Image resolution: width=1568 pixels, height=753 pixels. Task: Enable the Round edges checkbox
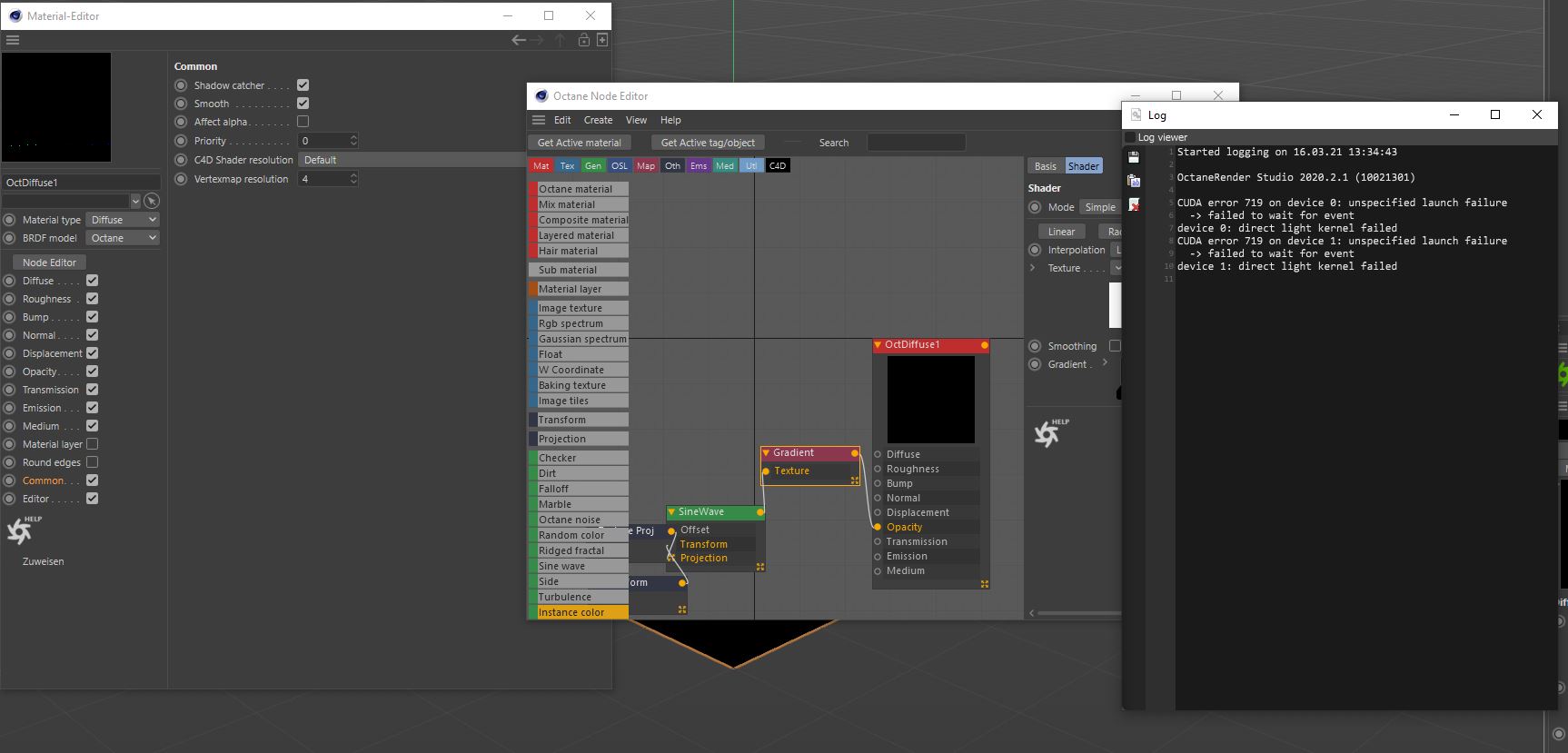tap(92, 462)
